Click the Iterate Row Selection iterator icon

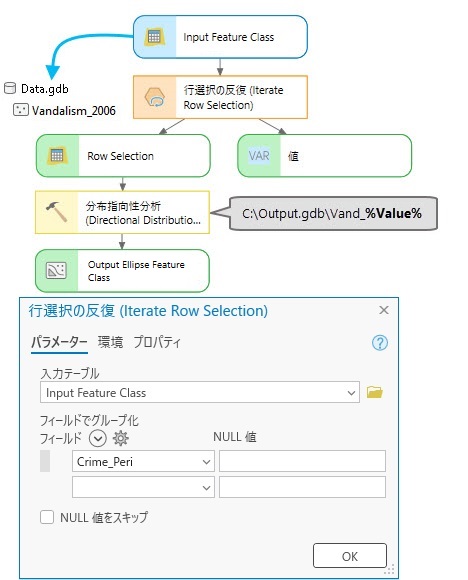(155, 98)
